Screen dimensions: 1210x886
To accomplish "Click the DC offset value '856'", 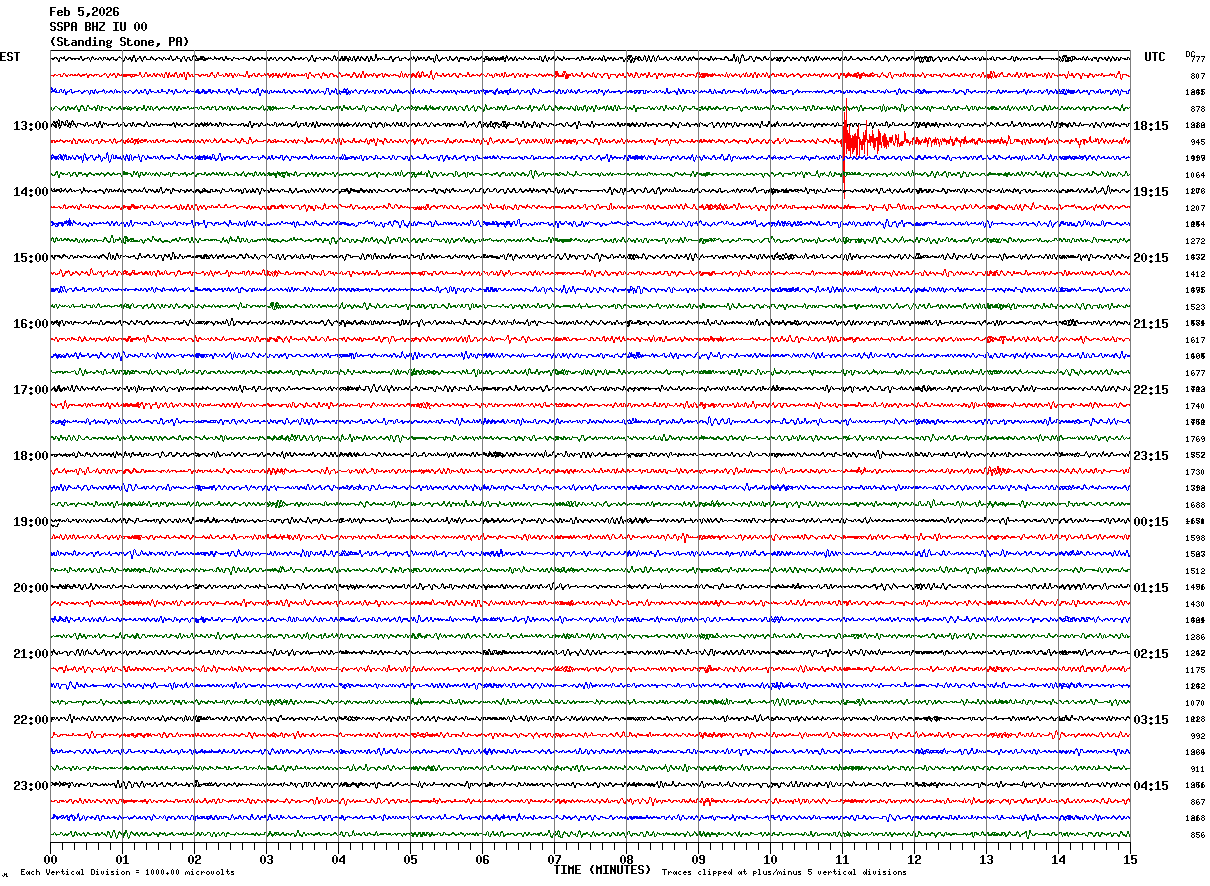I will (x=1197, y=835).
